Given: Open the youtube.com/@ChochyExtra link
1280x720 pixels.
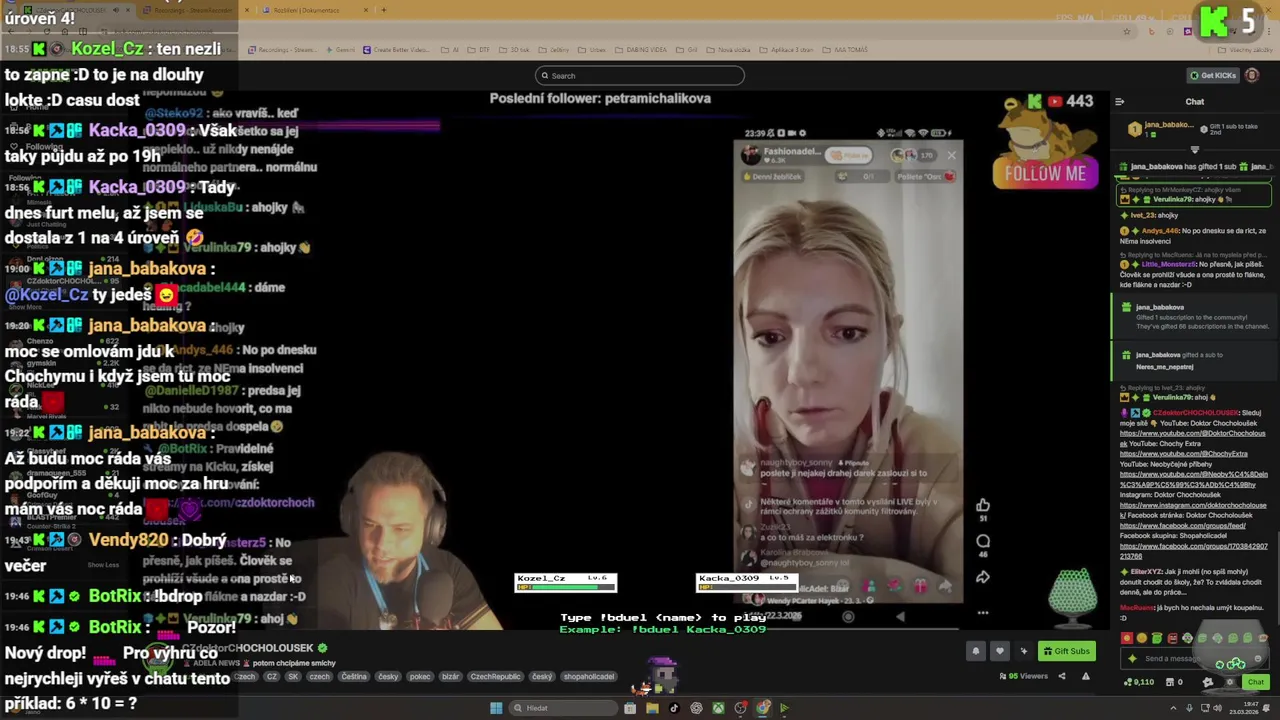Looking at the screenshot, I should click(x=1183, y=454).
